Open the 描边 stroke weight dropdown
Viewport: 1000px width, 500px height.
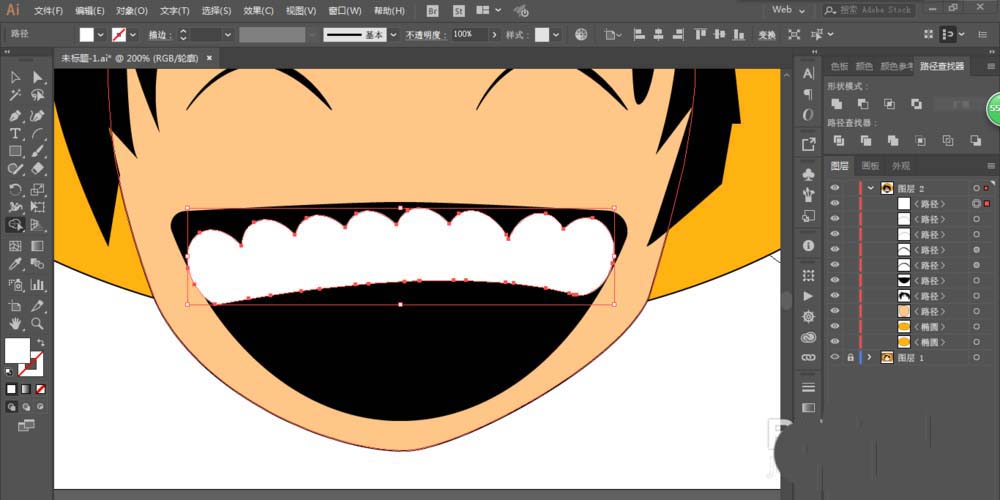coord(228,34)
